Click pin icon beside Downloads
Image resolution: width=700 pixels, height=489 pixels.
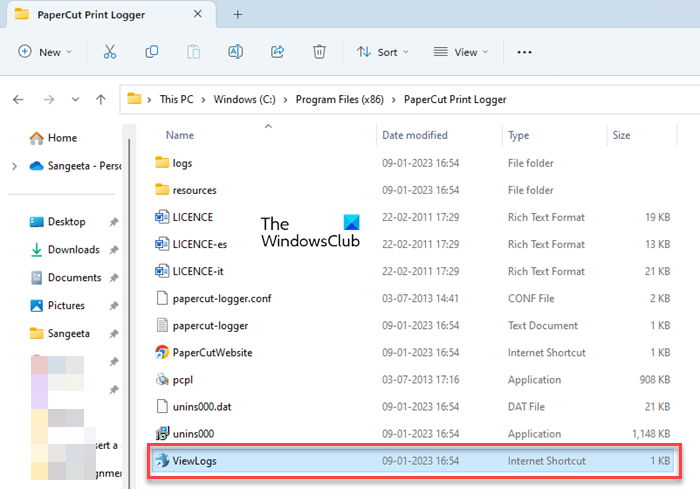click(x=114, y=250)
